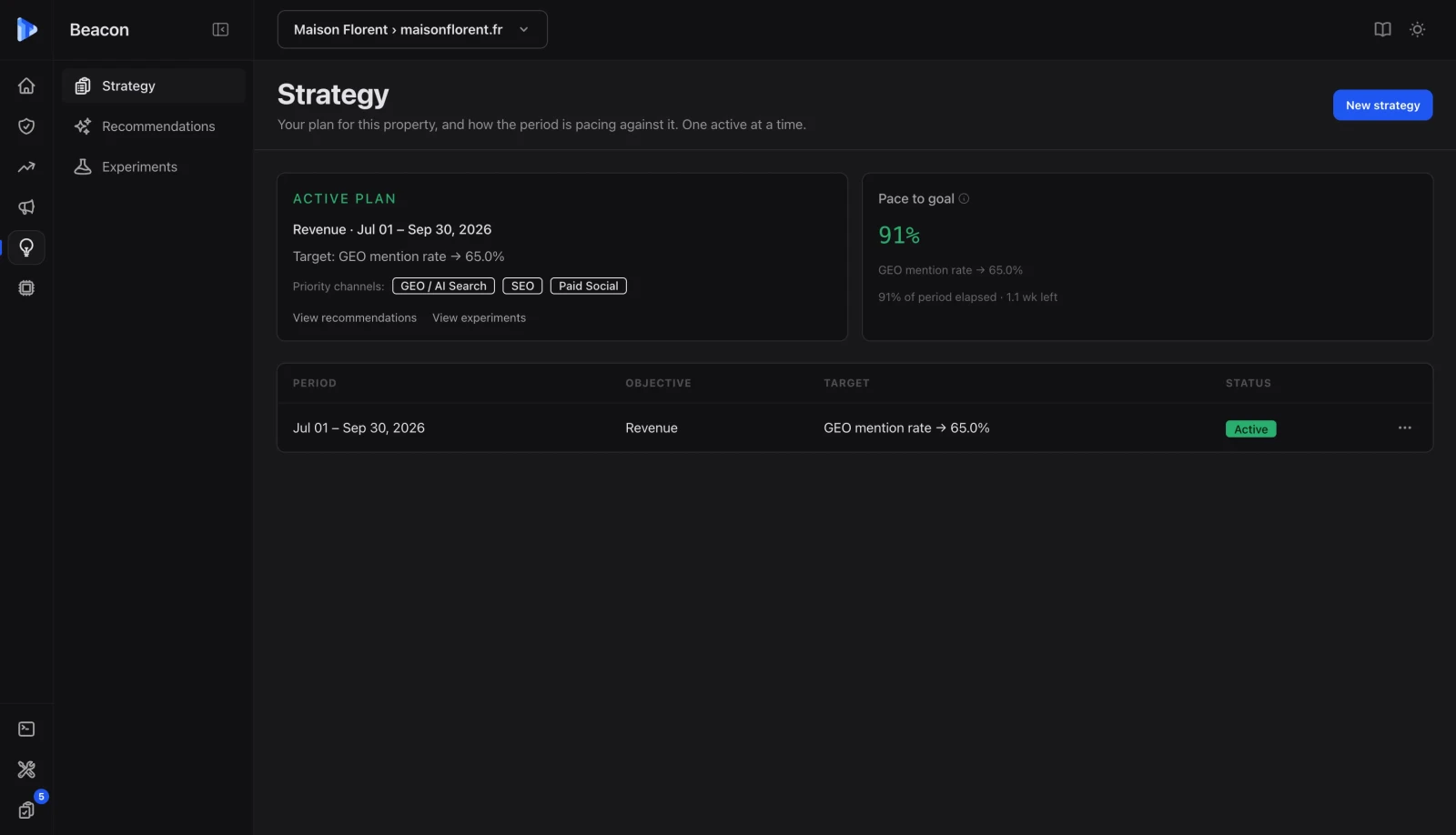Click the New strategy button

pos(1382,105)
